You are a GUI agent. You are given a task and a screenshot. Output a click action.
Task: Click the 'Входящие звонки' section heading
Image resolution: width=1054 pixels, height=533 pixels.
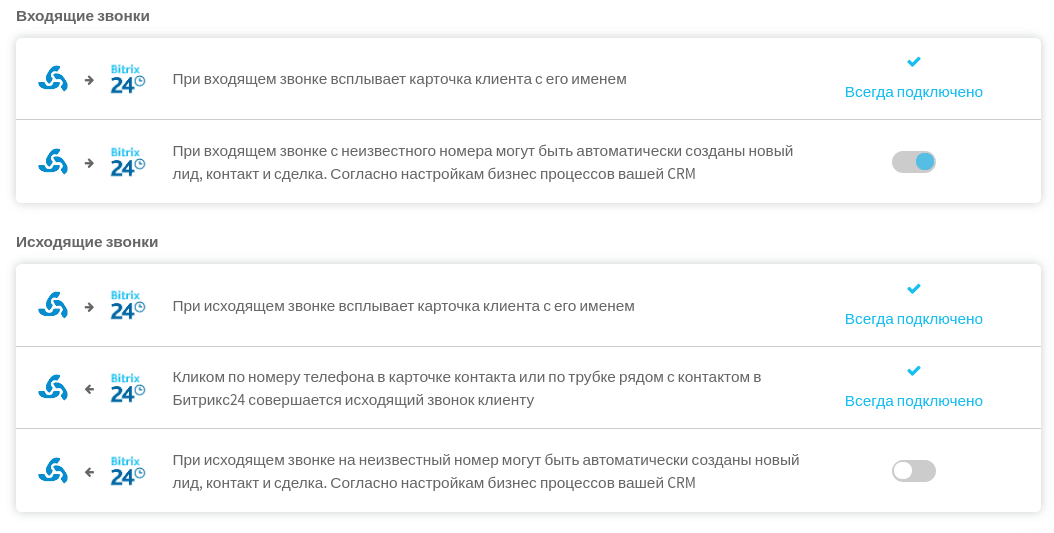point(83,16)
